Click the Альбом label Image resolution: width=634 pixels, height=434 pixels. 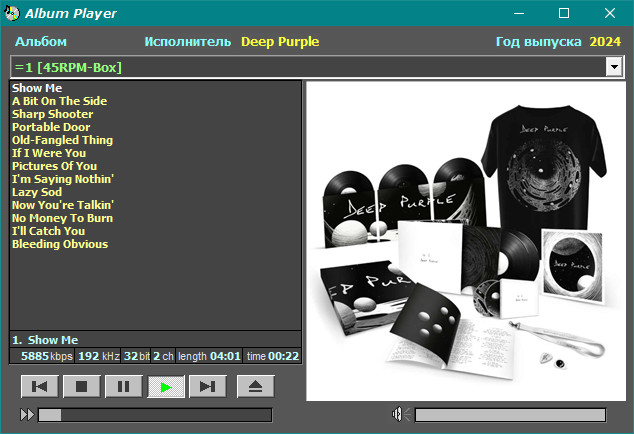click(41, 41)
